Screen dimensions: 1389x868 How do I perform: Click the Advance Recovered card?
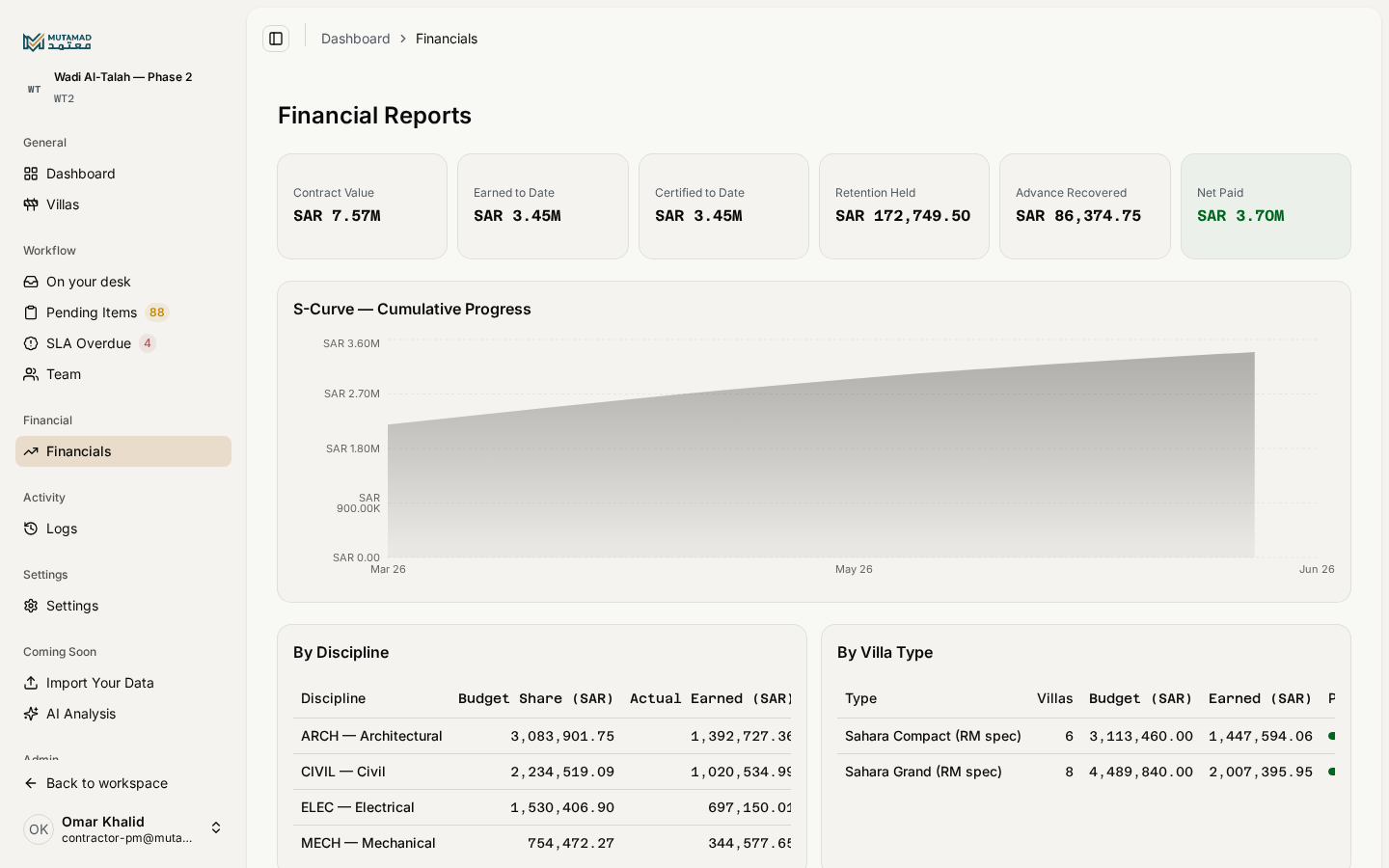pos(1085,206)
